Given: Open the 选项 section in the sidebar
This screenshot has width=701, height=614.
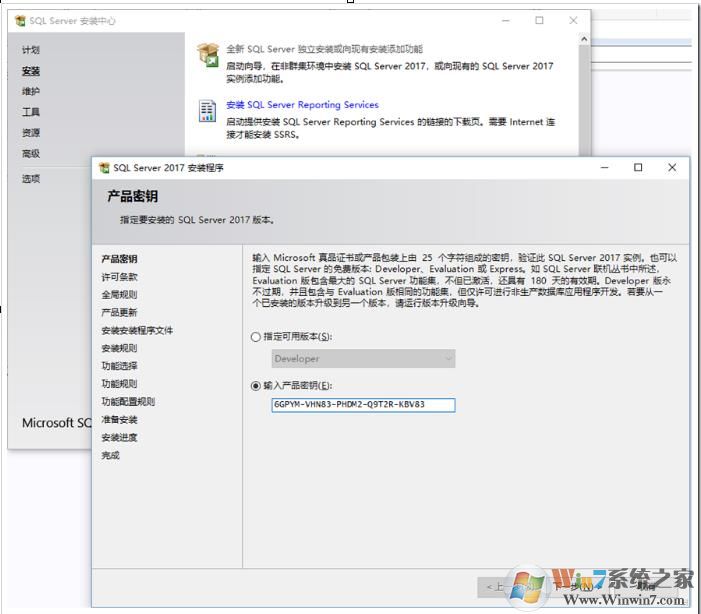Looking at the screenshot, I should coord(31,179).
